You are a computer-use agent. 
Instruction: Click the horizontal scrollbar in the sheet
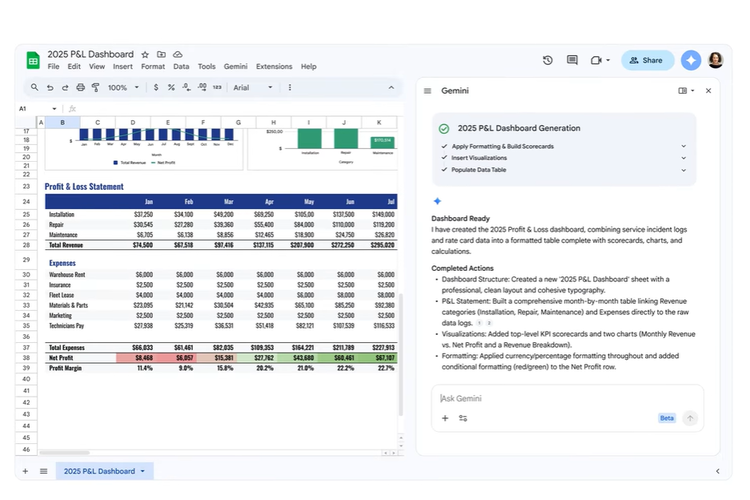[65, 452]
